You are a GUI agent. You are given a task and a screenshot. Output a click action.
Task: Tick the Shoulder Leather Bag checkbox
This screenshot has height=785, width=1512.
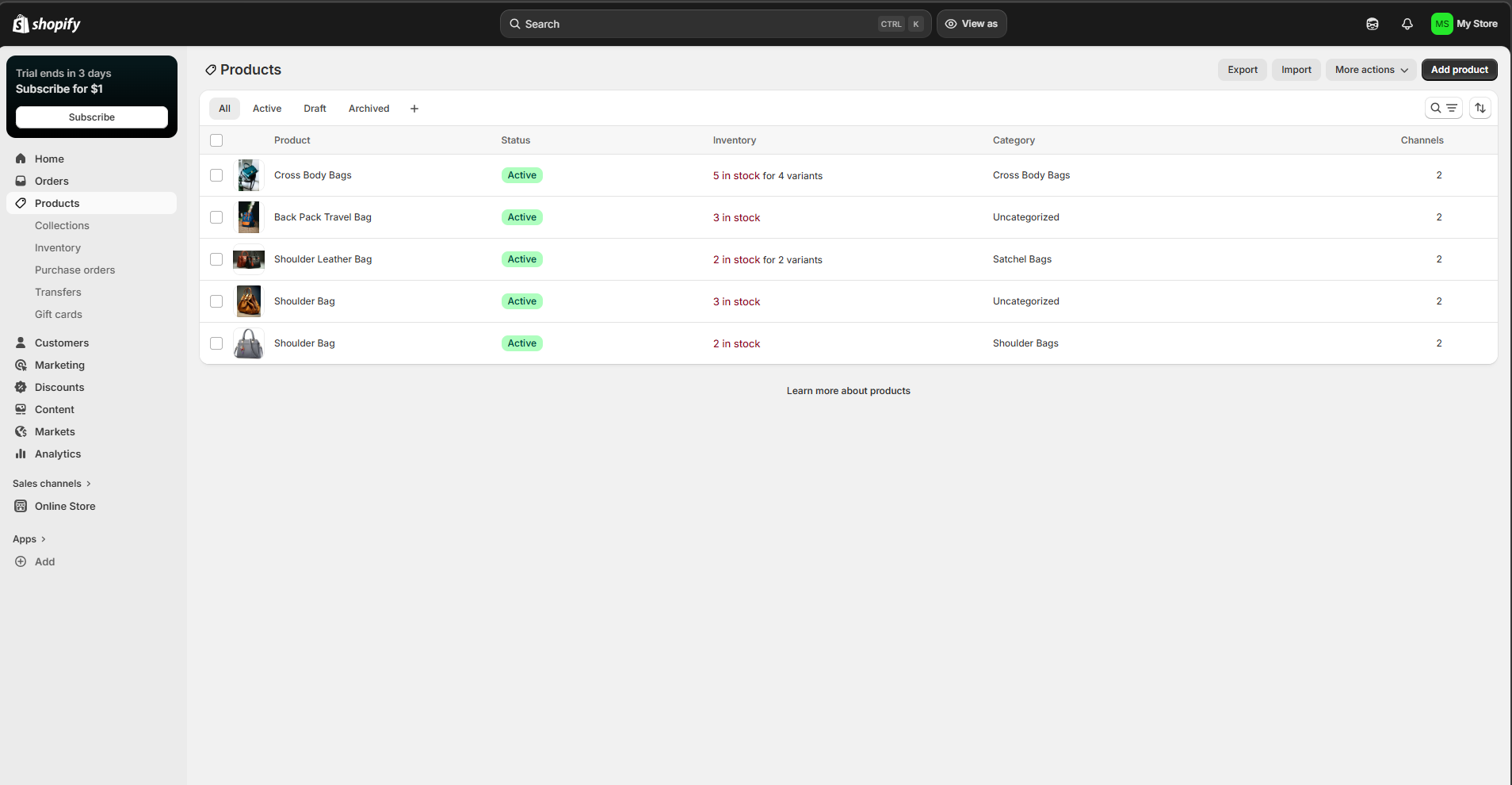click(216, 259)
